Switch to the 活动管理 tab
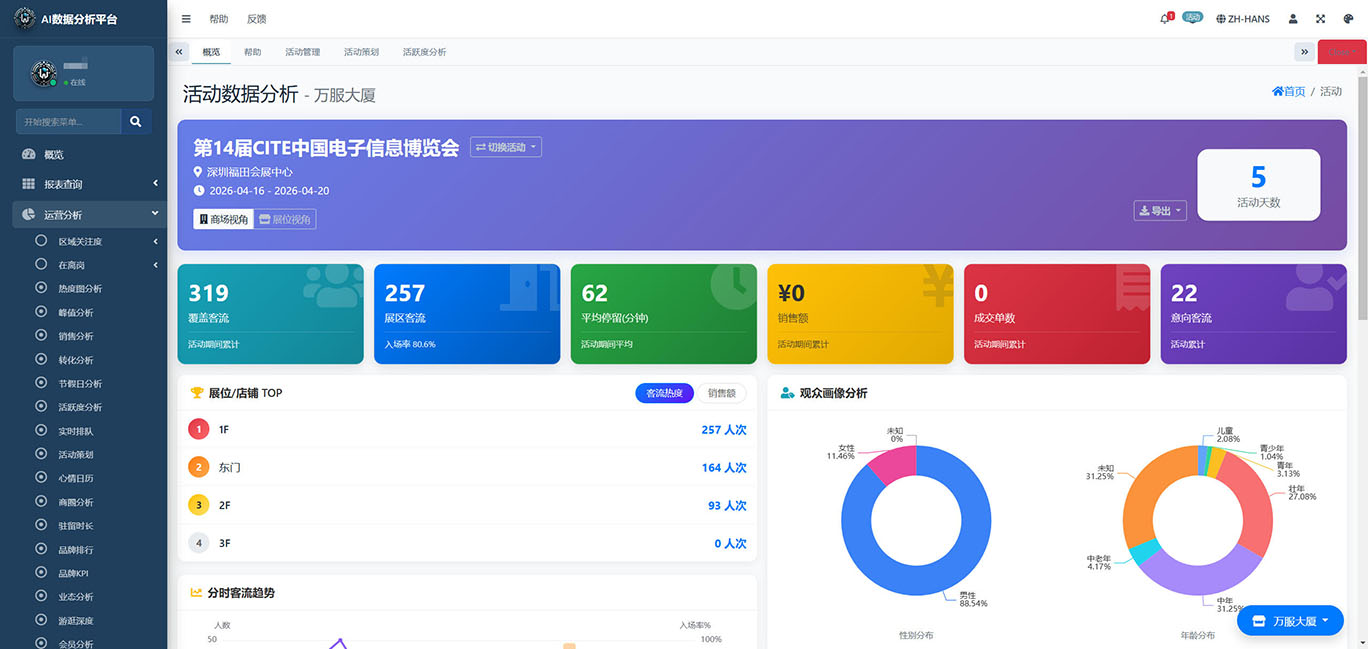The width and height of the screenshot is (1368, 649). [303, 52]
